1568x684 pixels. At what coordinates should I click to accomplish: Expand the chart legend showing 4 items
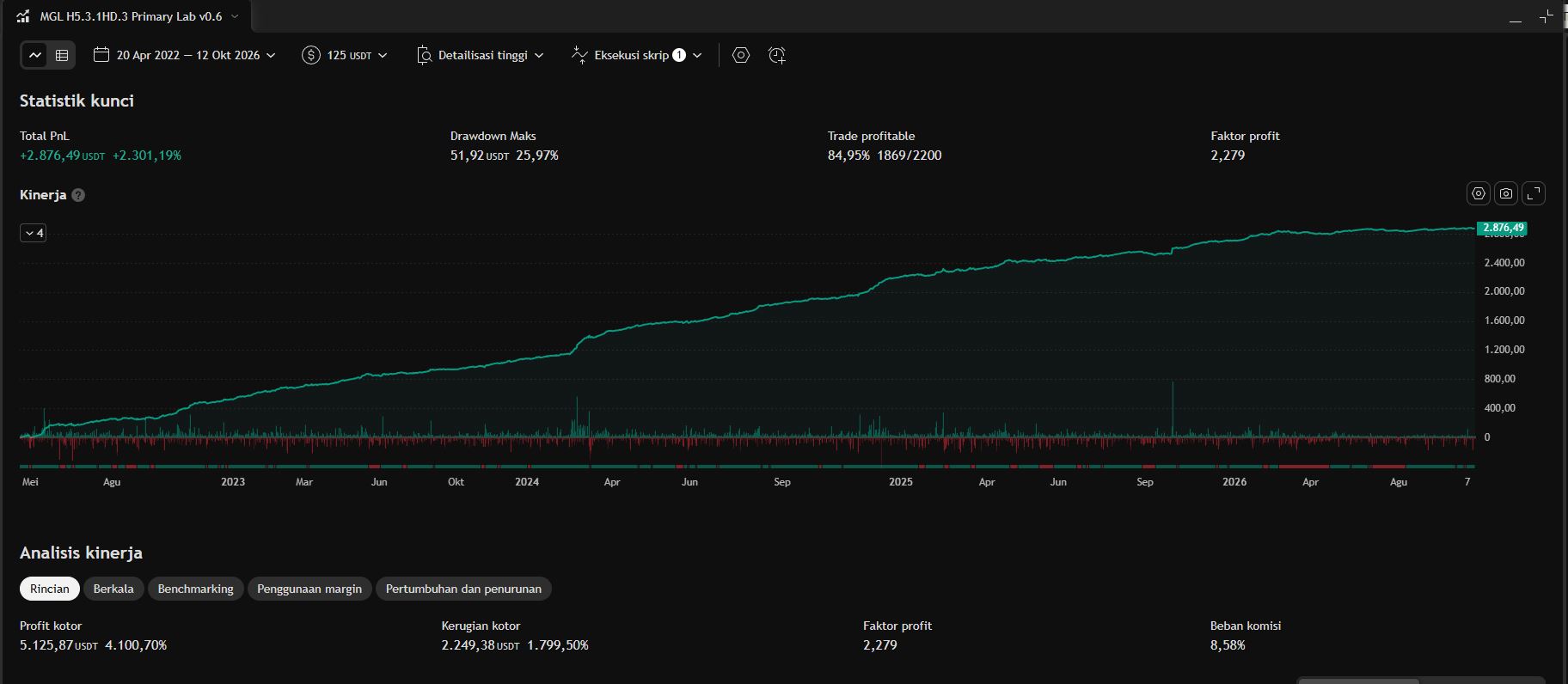coord(34,233)
